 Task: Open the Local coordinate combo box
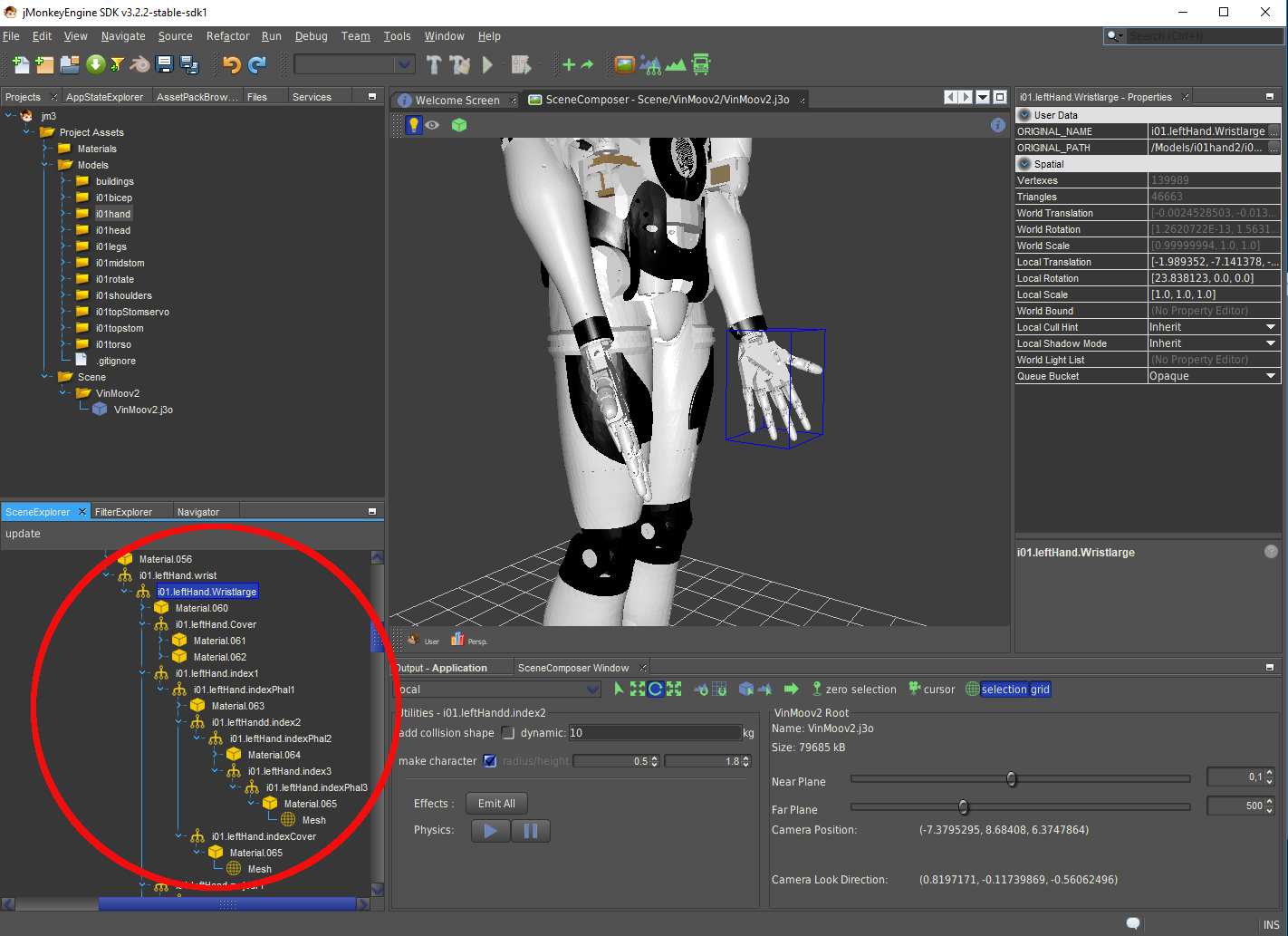[x=497, y=690]
